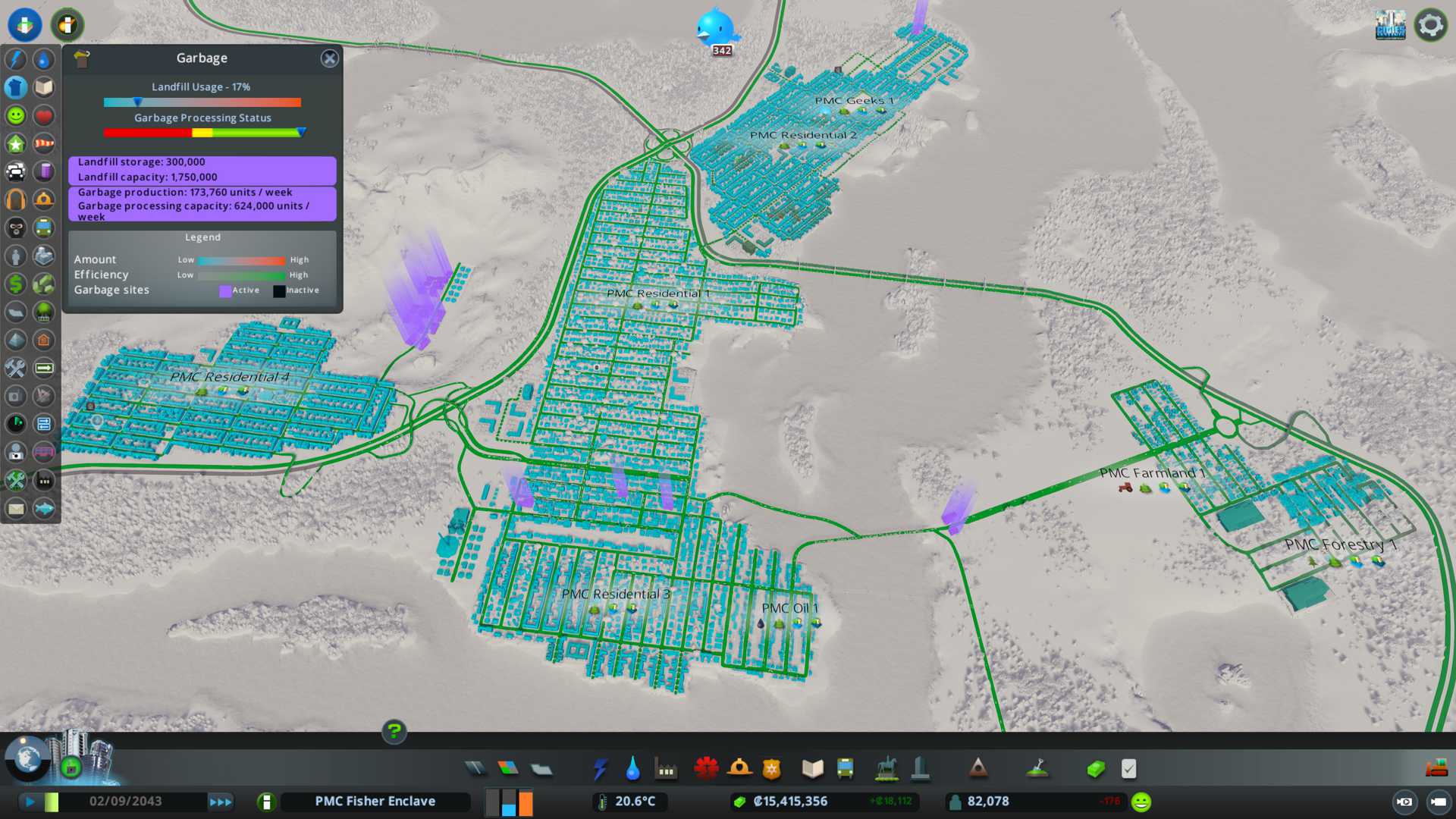
Task: Open the Public Transport build menu
Action: 845,769
